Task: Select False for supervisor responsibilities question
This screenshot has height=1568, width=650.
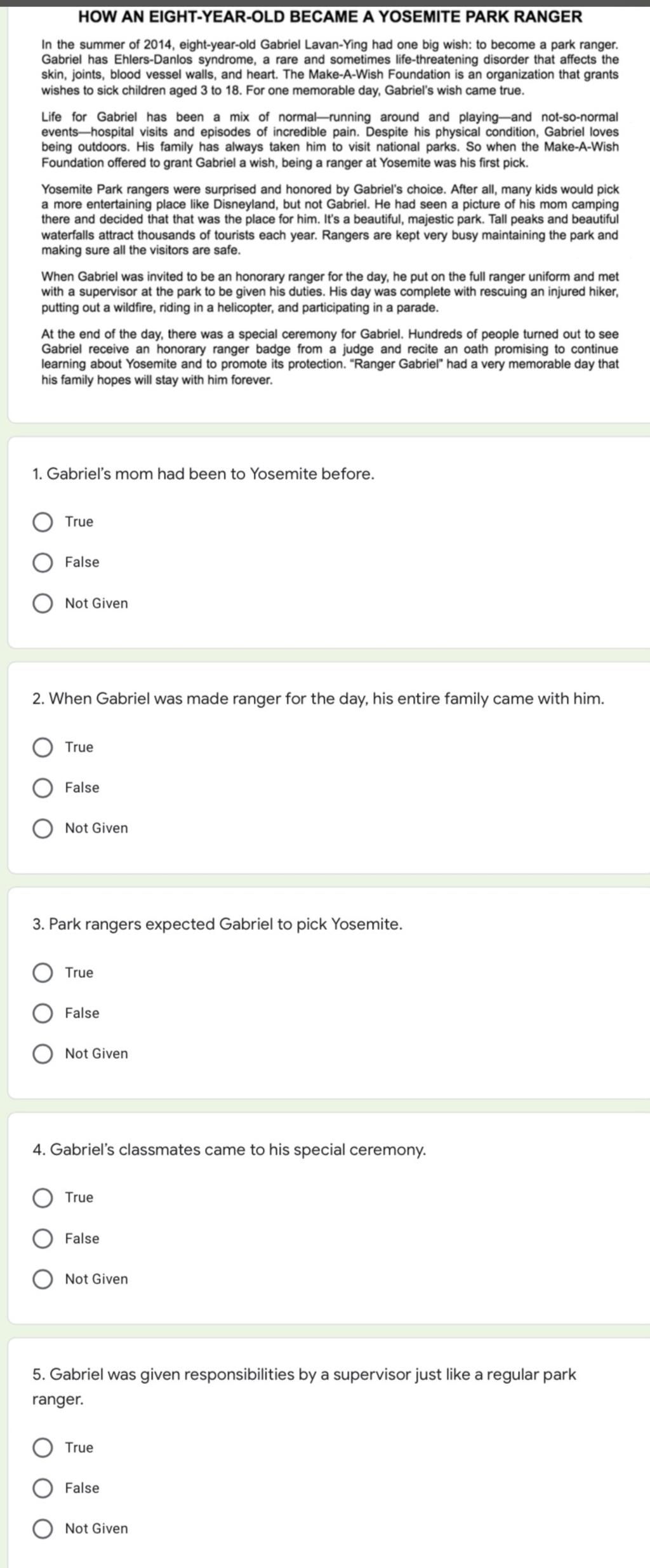Action: point(43,1489)
